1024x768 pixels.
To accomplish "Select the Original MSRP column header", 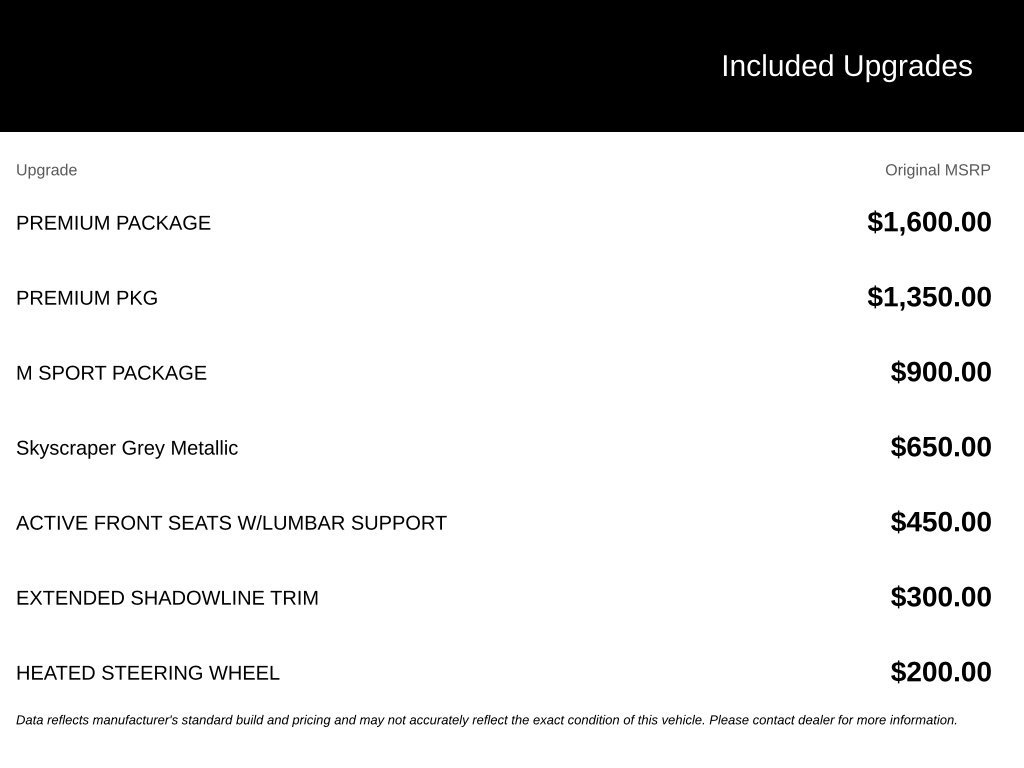I will [x=938, y=170].
